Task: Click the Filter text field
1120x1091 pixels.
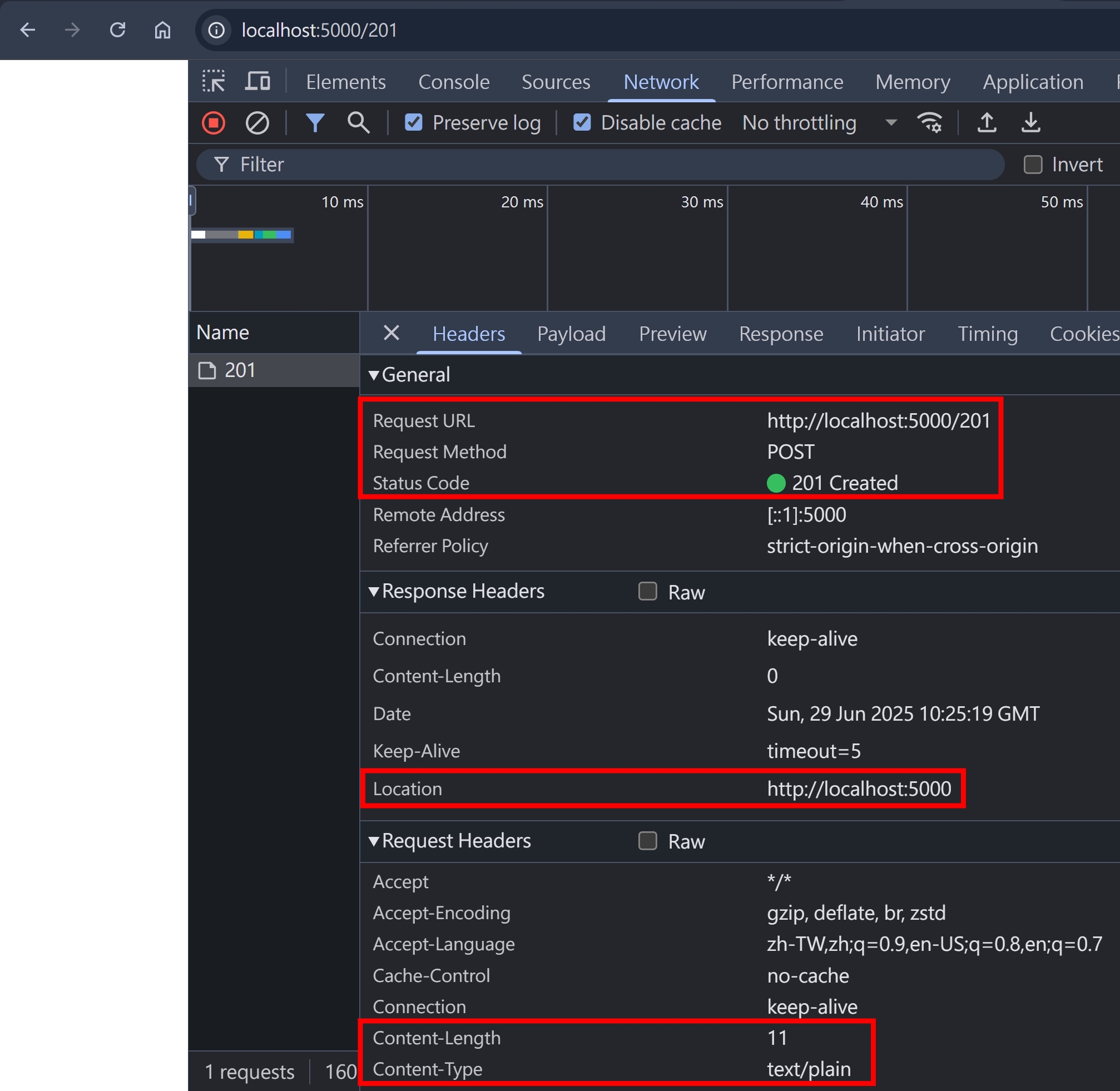Action: [x=600, y=165]
